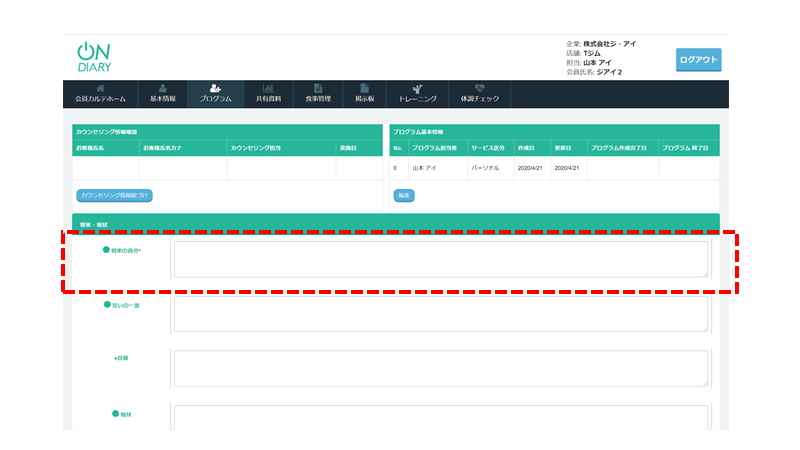Click the 現状 text area
800x450 pixels.
click(440, 418)
